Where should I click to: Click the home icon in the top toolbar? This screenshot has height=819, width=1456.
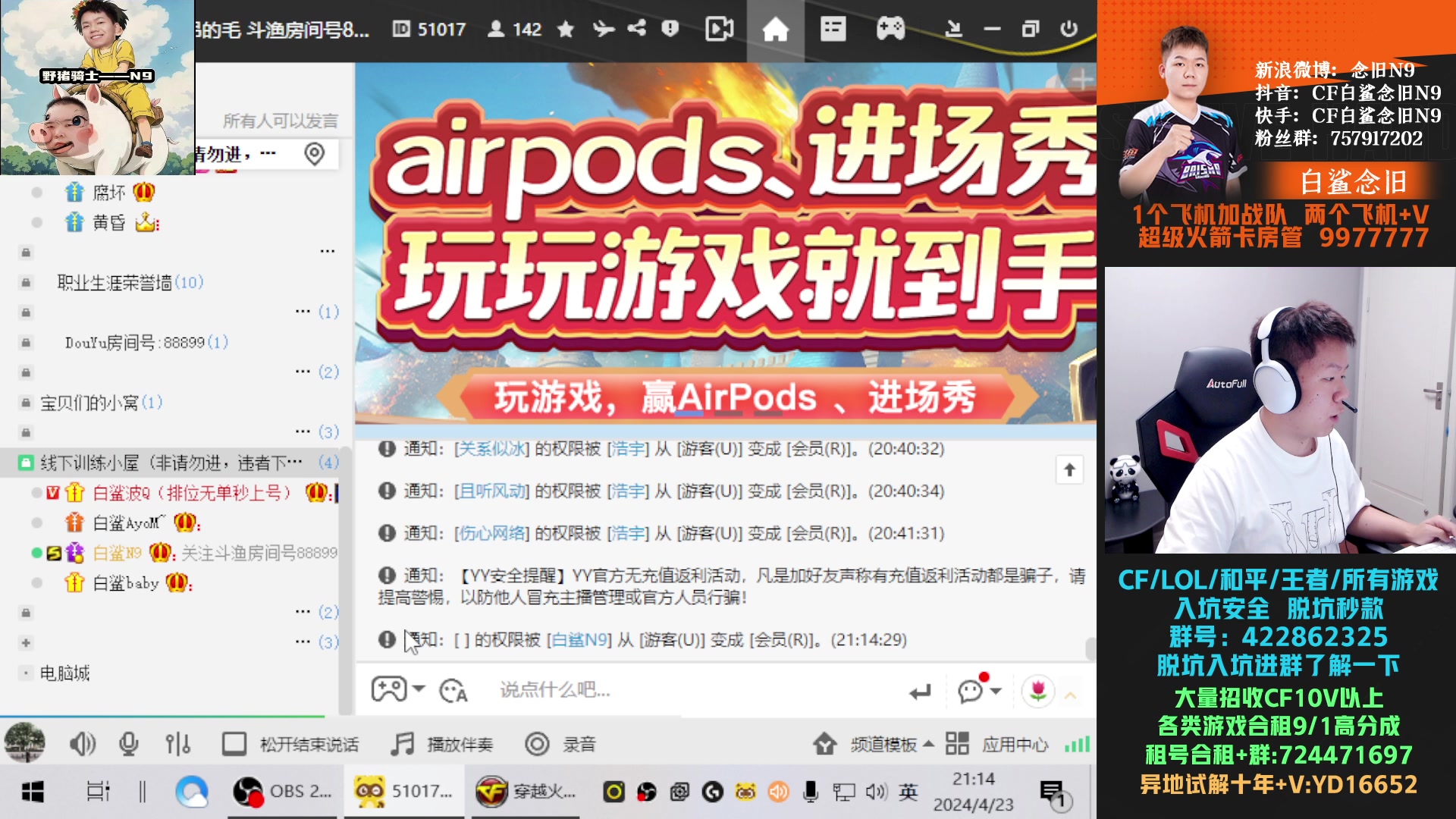(777, 29)
